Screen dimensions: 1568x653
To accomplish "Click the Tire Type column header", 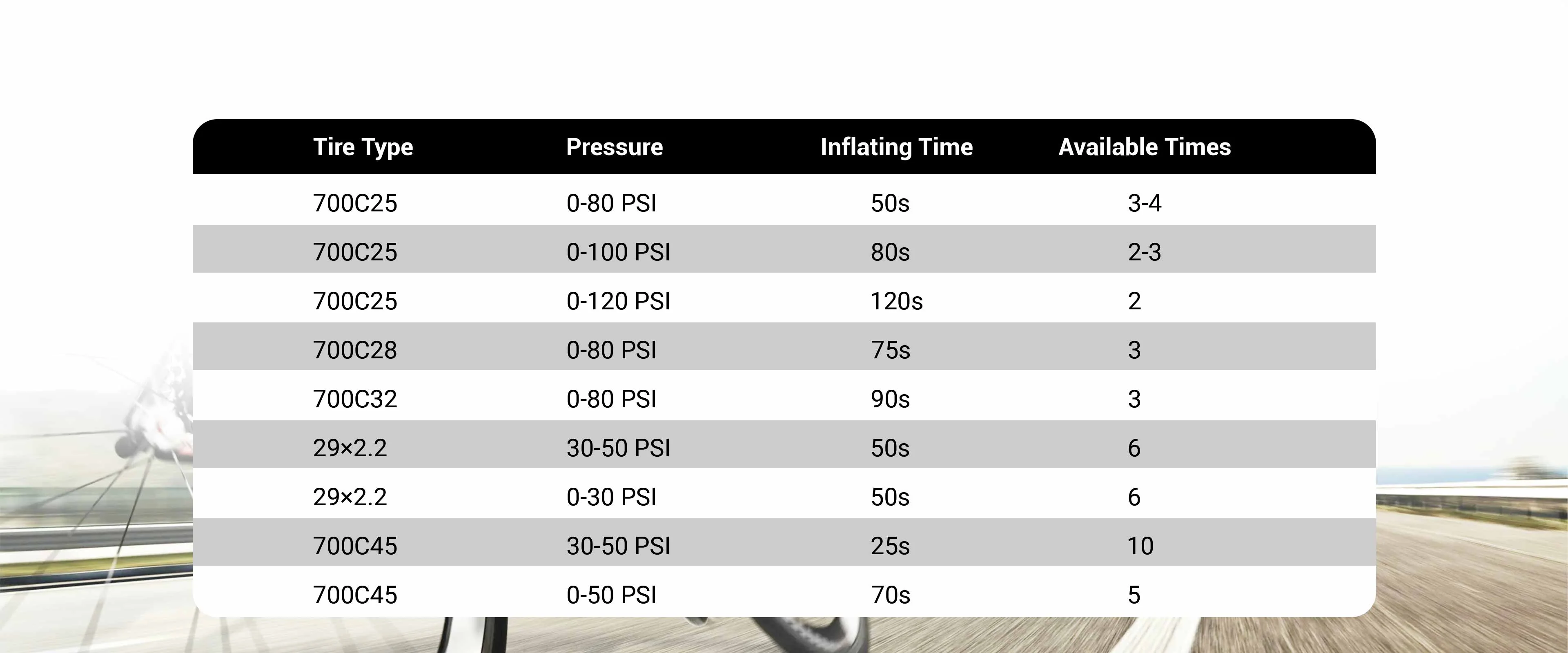I will 363,147.
